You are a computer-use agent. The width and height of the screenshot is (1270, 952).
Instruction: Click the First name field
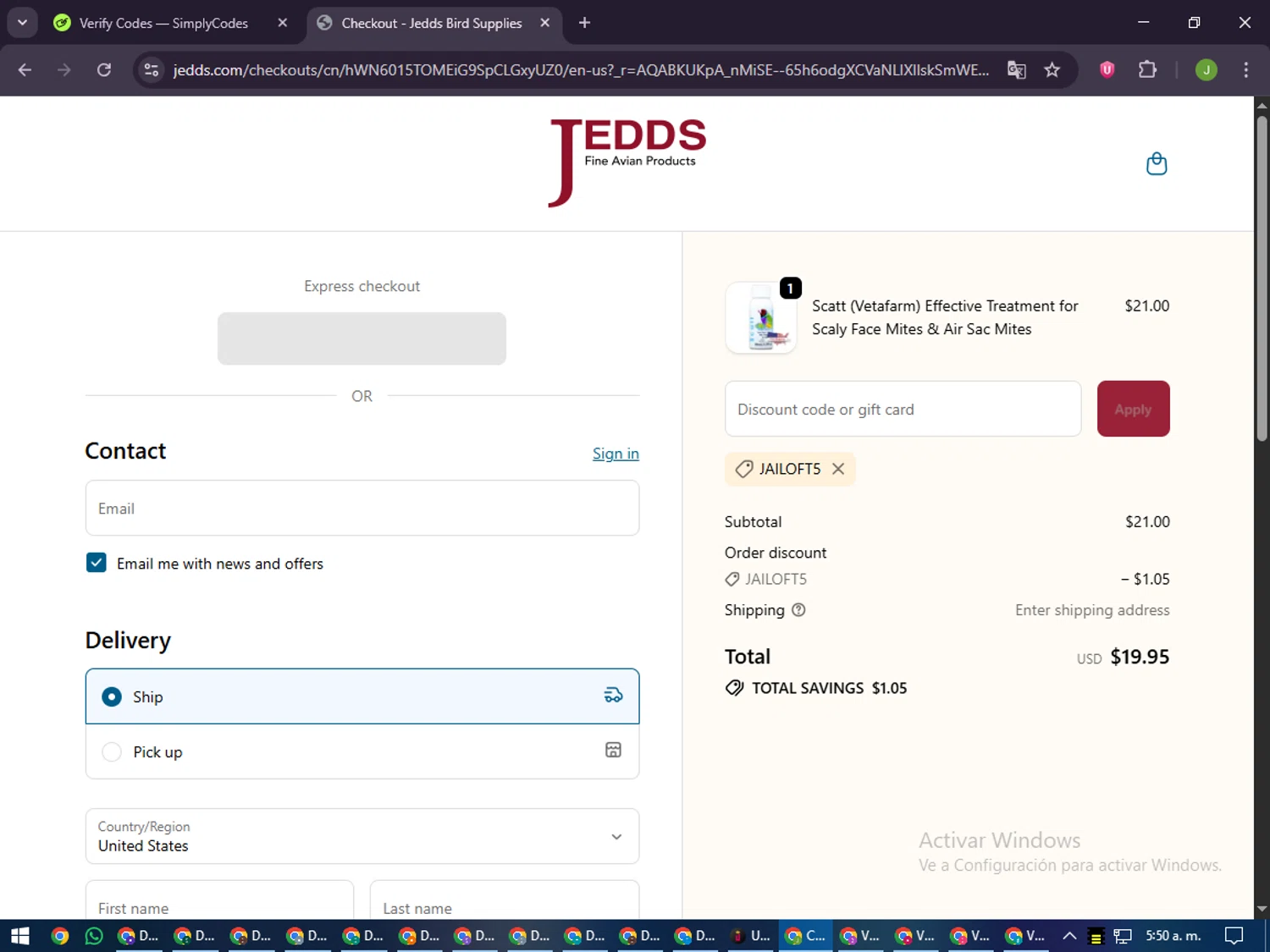(x=219, y=900)
